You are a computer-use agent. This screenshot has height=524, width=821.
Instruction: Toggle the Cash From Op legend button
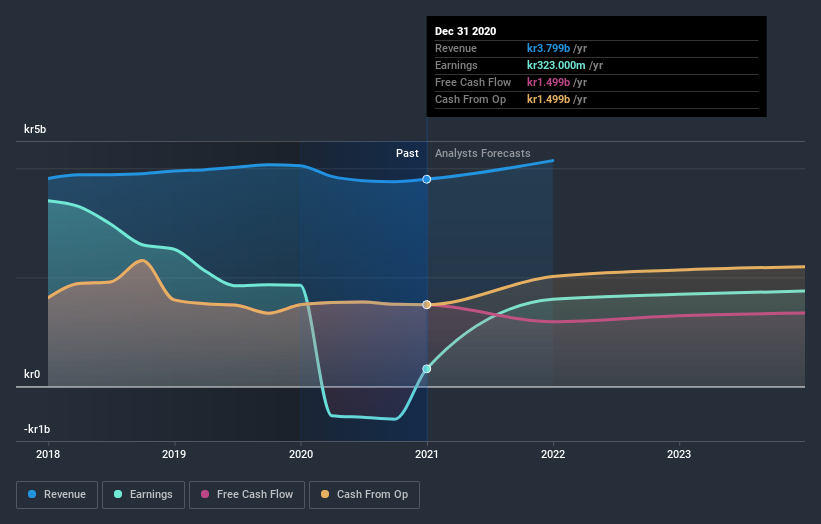pos(364,495)
